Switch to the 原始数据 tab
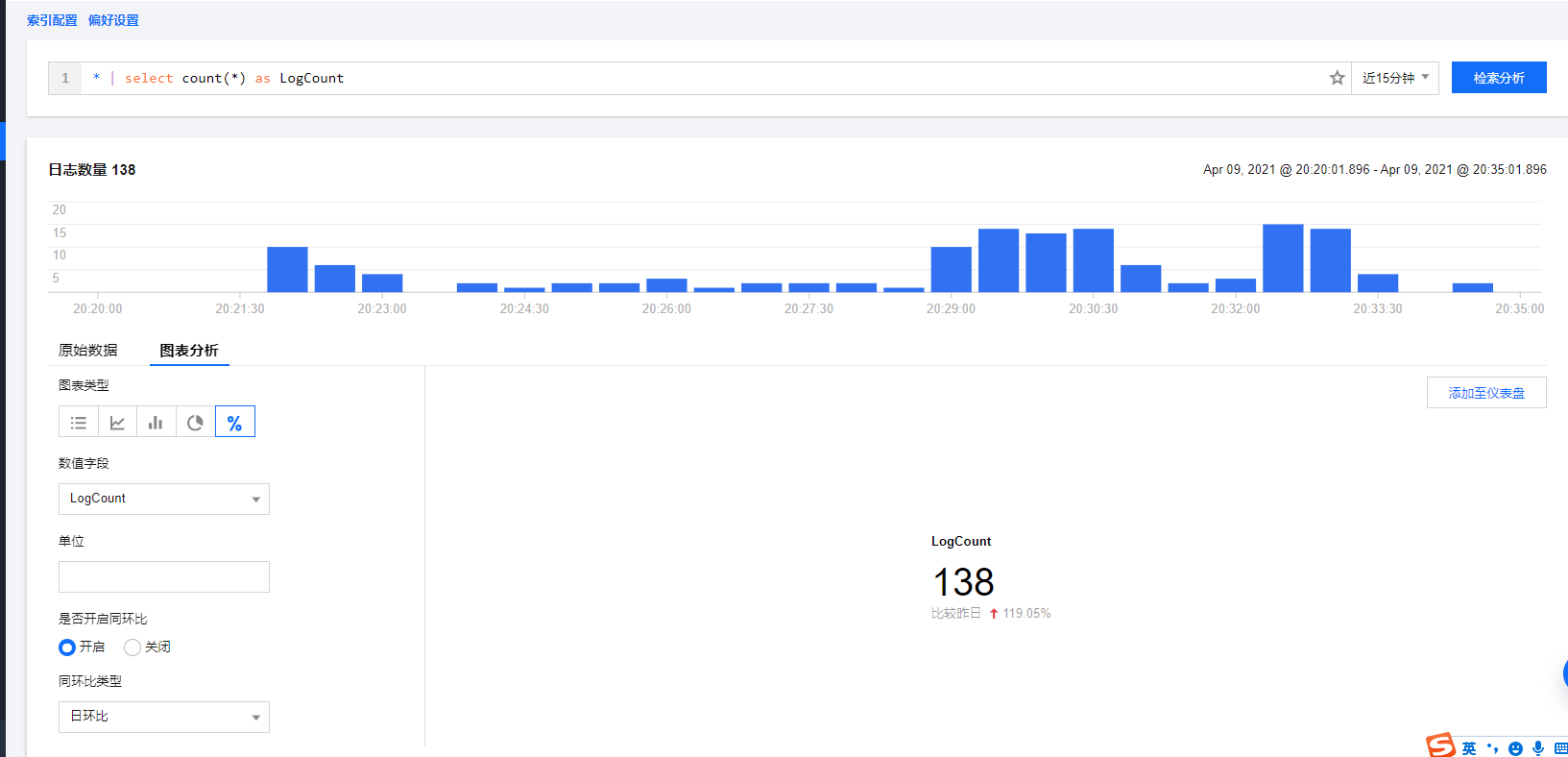 (x=88, y=350)
